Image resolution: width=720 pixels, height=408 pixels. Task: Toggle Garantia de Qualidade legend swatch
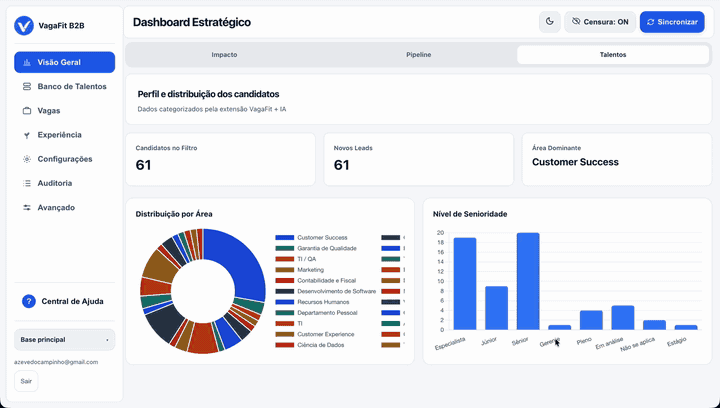click(285, 248)
